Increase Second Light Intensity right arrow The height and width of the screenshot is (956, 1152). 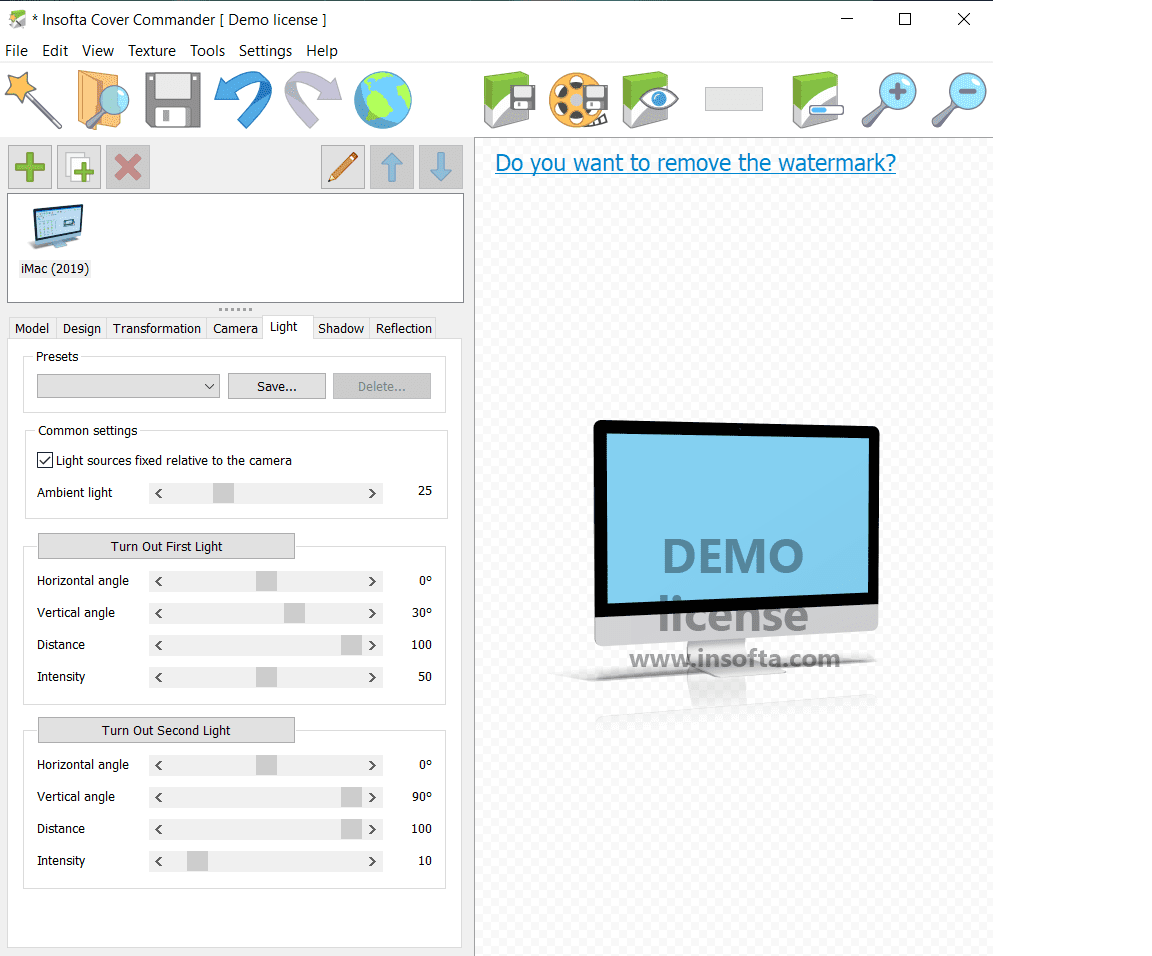pyautogui.click(x=372, y=861)
